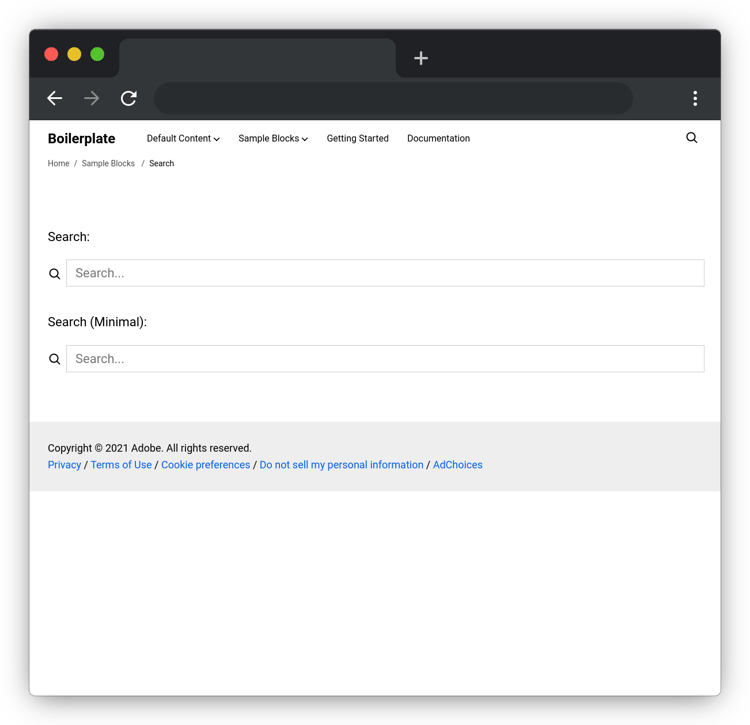Click magnifier icon beside first Search field
This screenshot has width=750, height=725.
click(55, 274)
